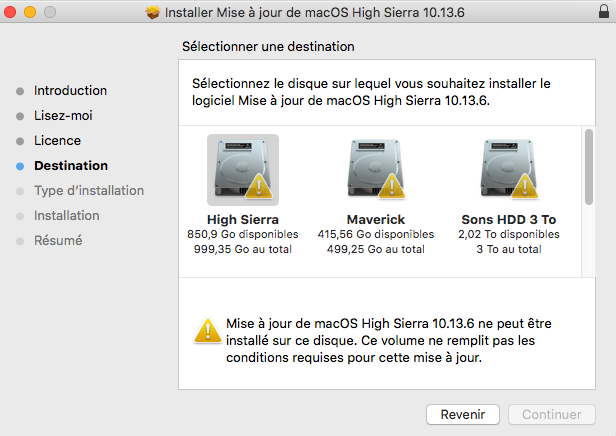Click the installer package icon in title bar
Viewport: 616px width, 436px height.
click(x=153, y=13)
